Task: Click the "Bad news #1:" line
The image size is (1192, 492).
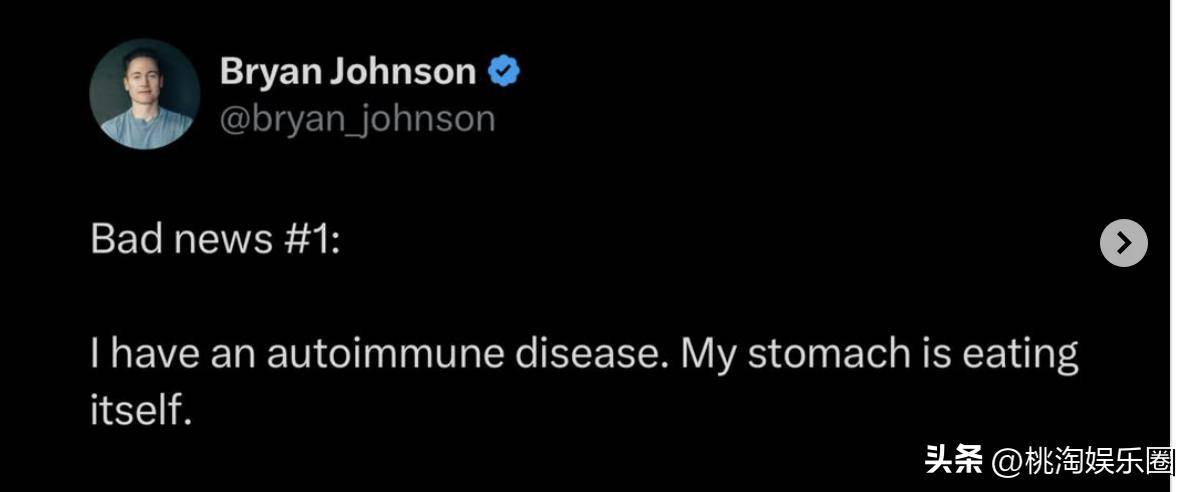Action: point(216,239)
